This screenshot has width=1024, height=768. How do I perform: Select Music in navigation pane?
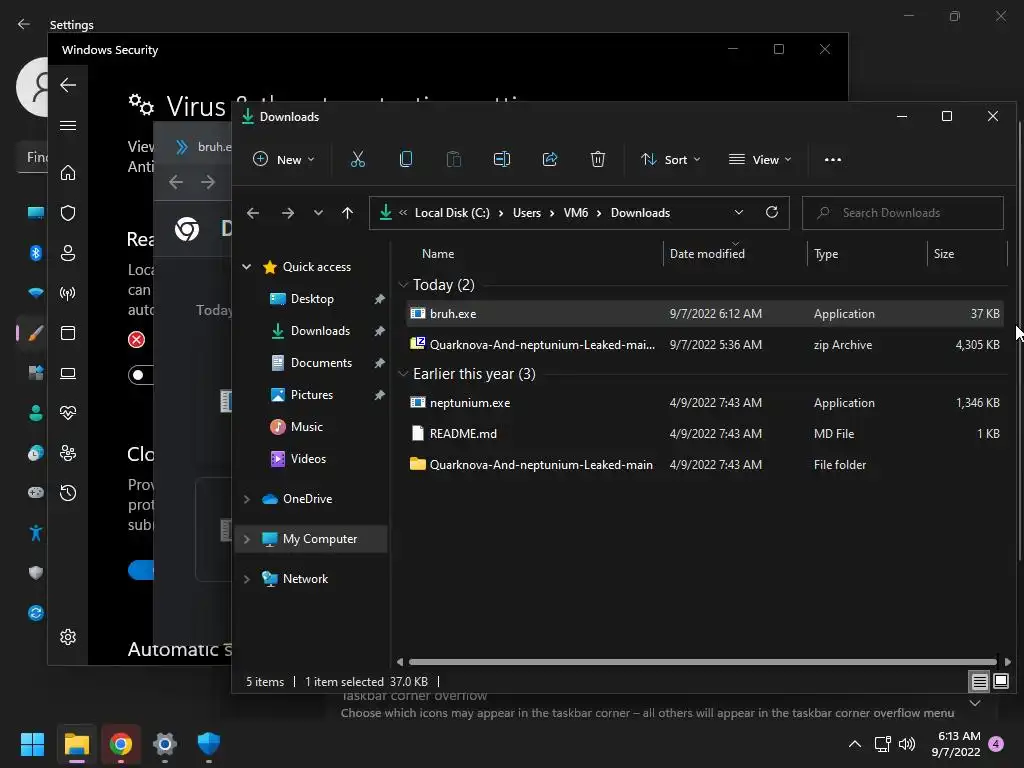pos(306,426)
